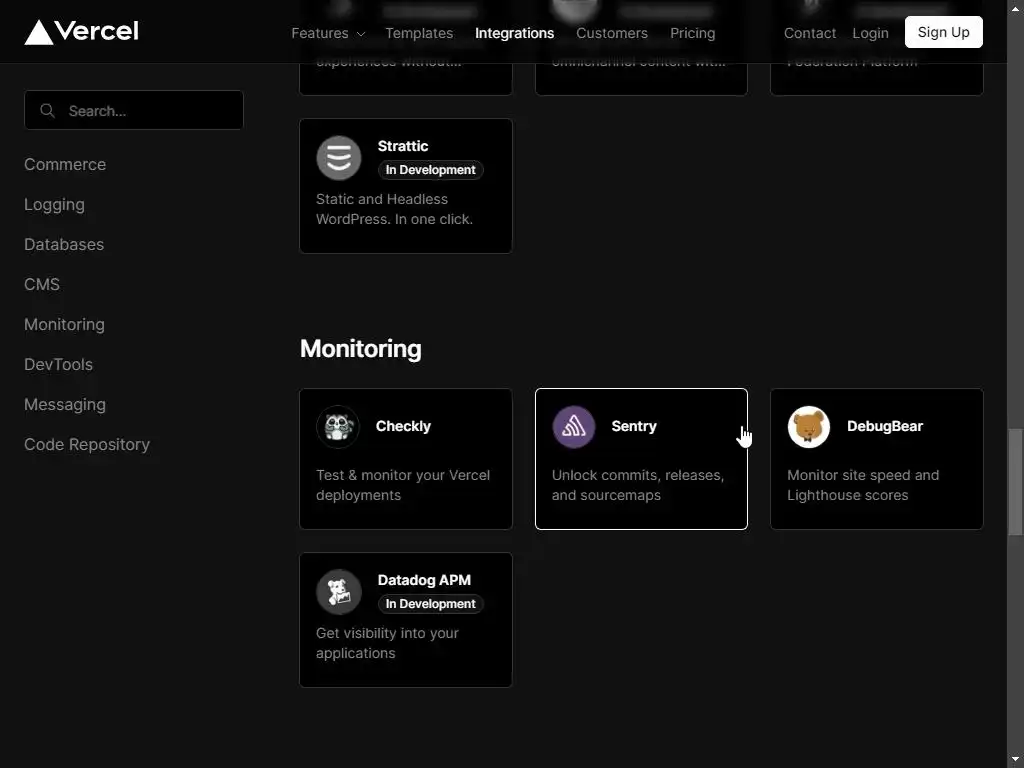Click the DebugBear bear icon
Viewport: 1024px width, 768px height.
808,426
